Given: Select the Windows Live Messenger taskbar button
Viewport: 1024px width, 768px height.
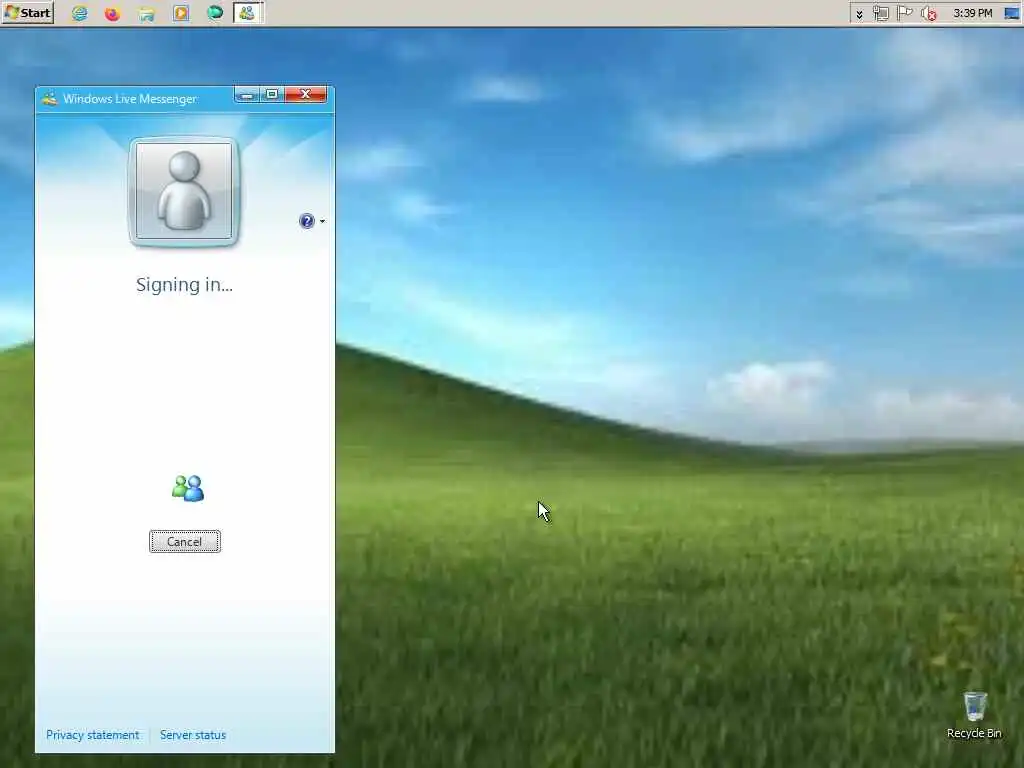Looking at the screenshot, I should pos(248,12).
